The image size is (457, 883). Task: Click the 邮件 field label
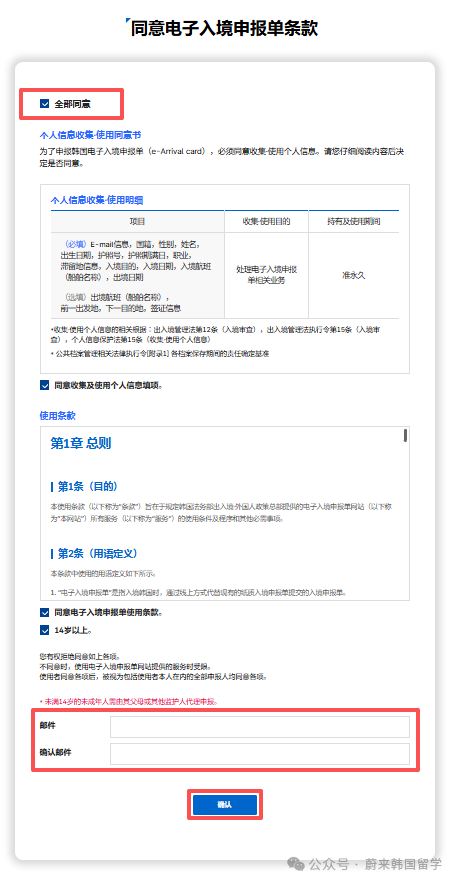[47, 726]
